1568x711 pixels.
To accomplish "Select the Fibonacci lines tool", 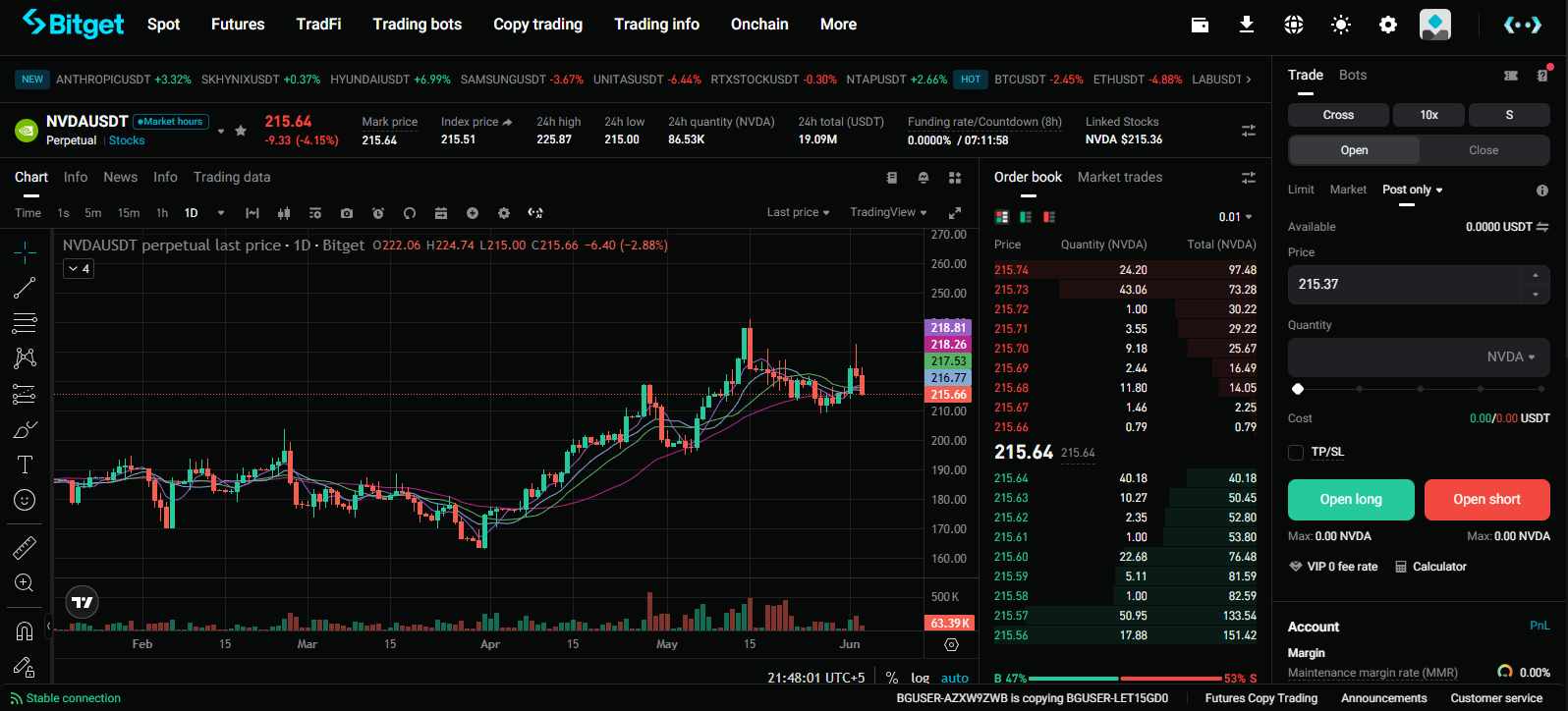I will (x=25, y=322).
